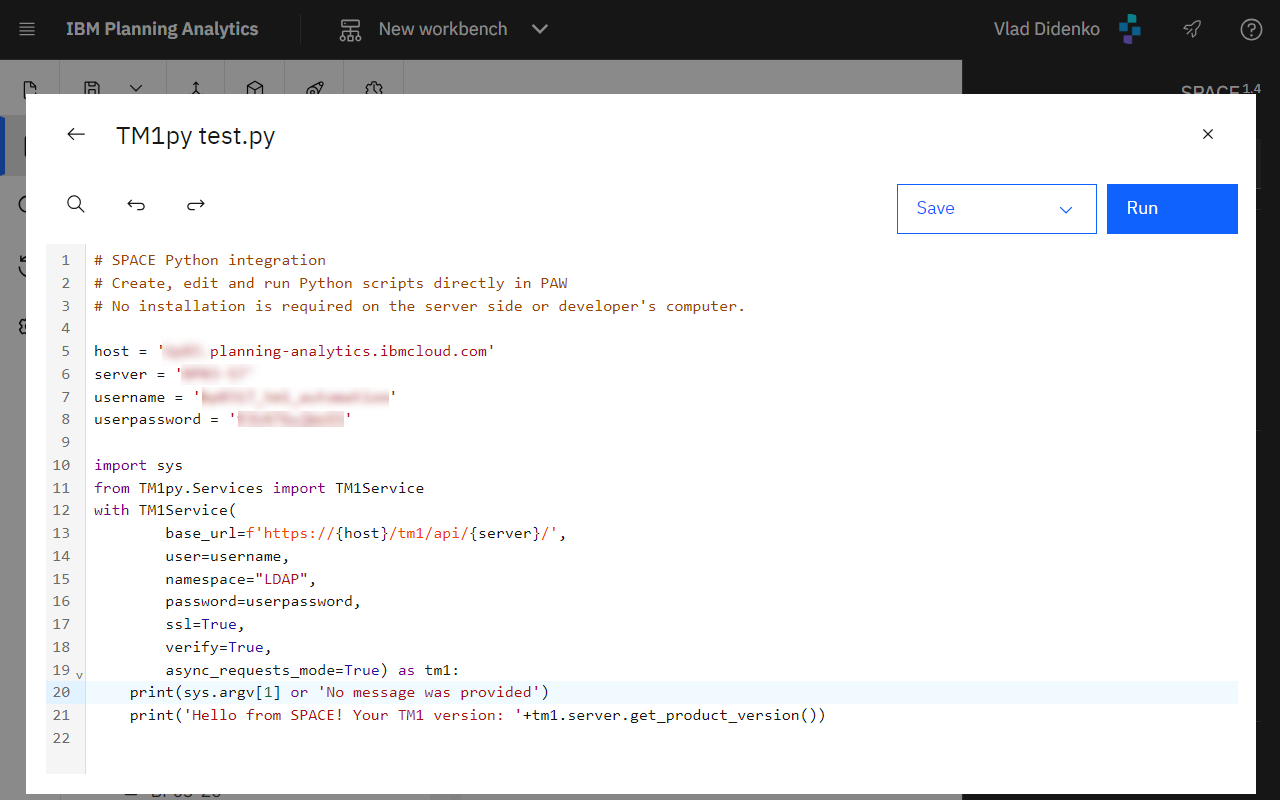Place cursor on empty line 22
Image resolution: width=1280 pixels, height=800 pixels.
[x=661, y=738]
